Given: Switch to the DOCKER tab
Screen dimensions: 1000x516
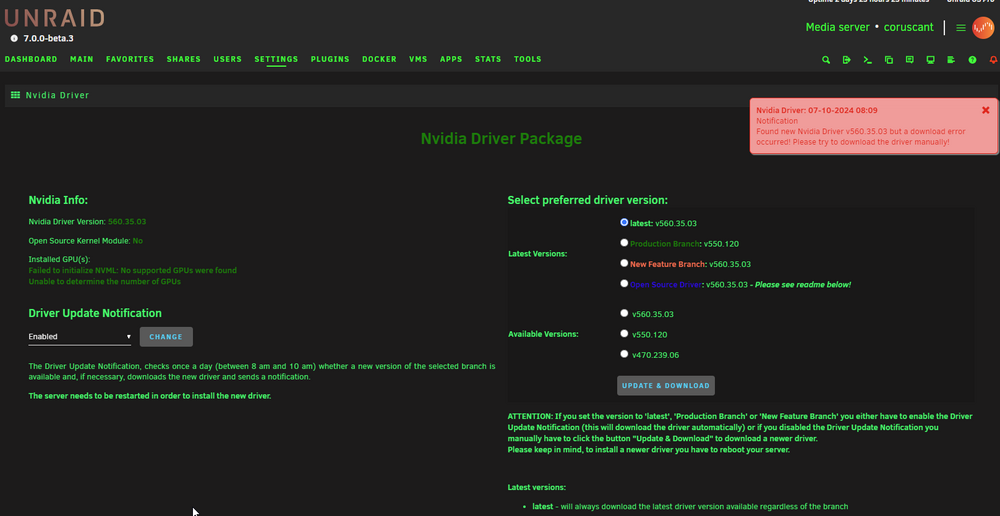Looking at the screenshot, I should pyautogui.click(x=379, y=59).
